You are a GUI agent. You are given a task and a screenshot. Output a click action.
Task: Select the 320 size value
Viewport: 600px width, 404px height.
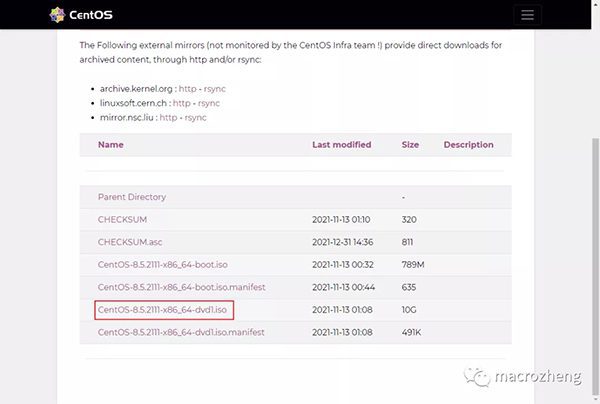tap(409, 220)
